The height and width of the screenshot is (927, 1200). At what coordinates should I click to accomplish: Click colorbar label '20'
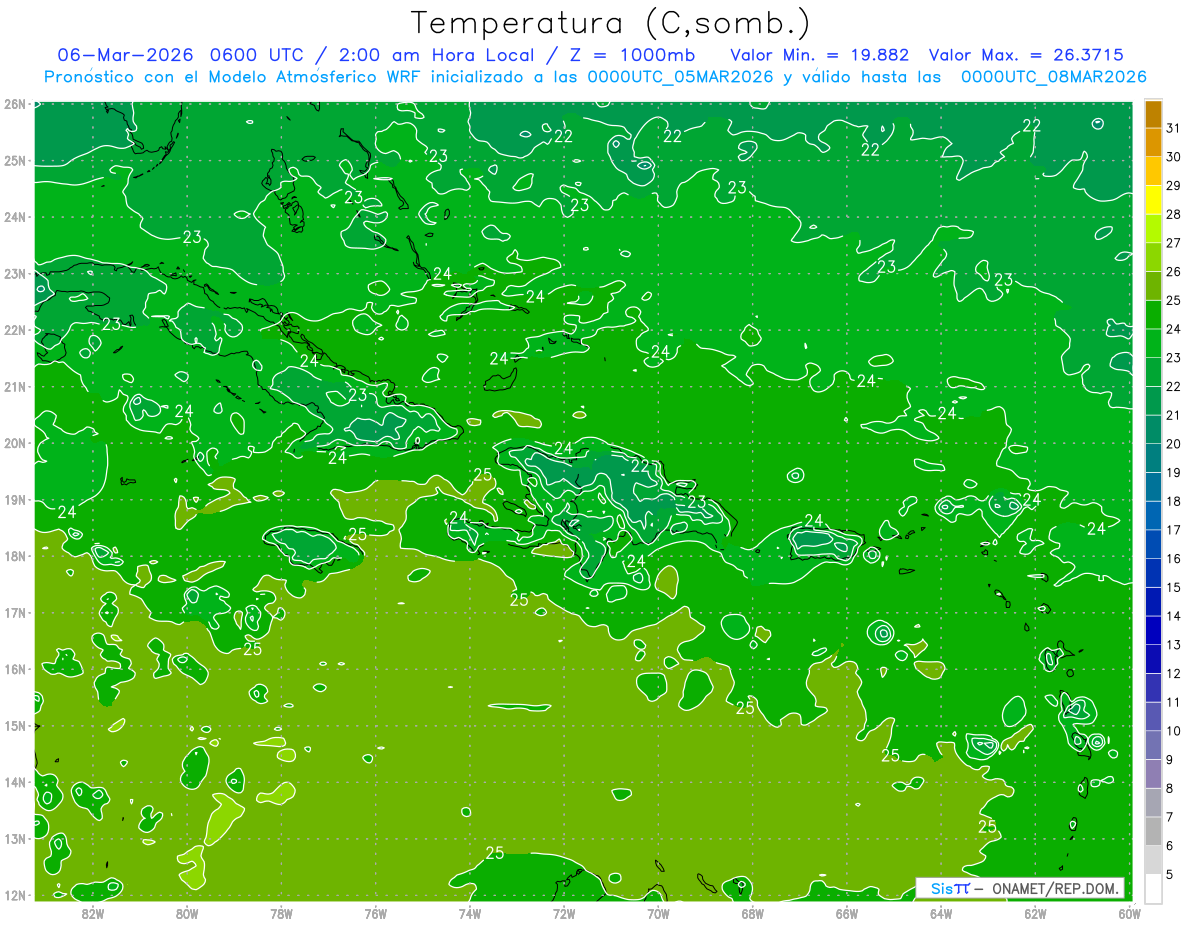pyautogui.click(x=1174, y=444)
